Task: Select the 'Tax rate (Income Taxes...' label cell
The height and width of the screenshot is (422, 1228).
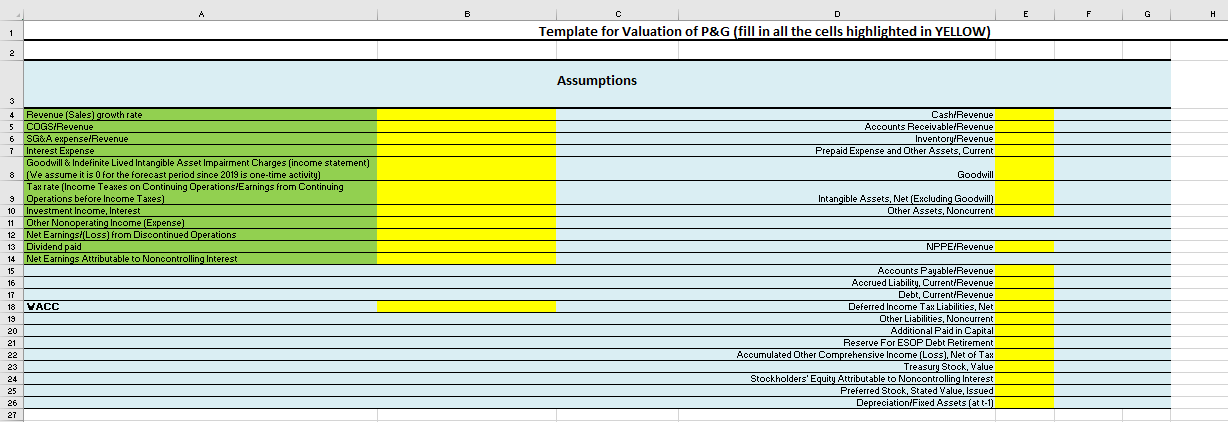Action: click(200, 193)
